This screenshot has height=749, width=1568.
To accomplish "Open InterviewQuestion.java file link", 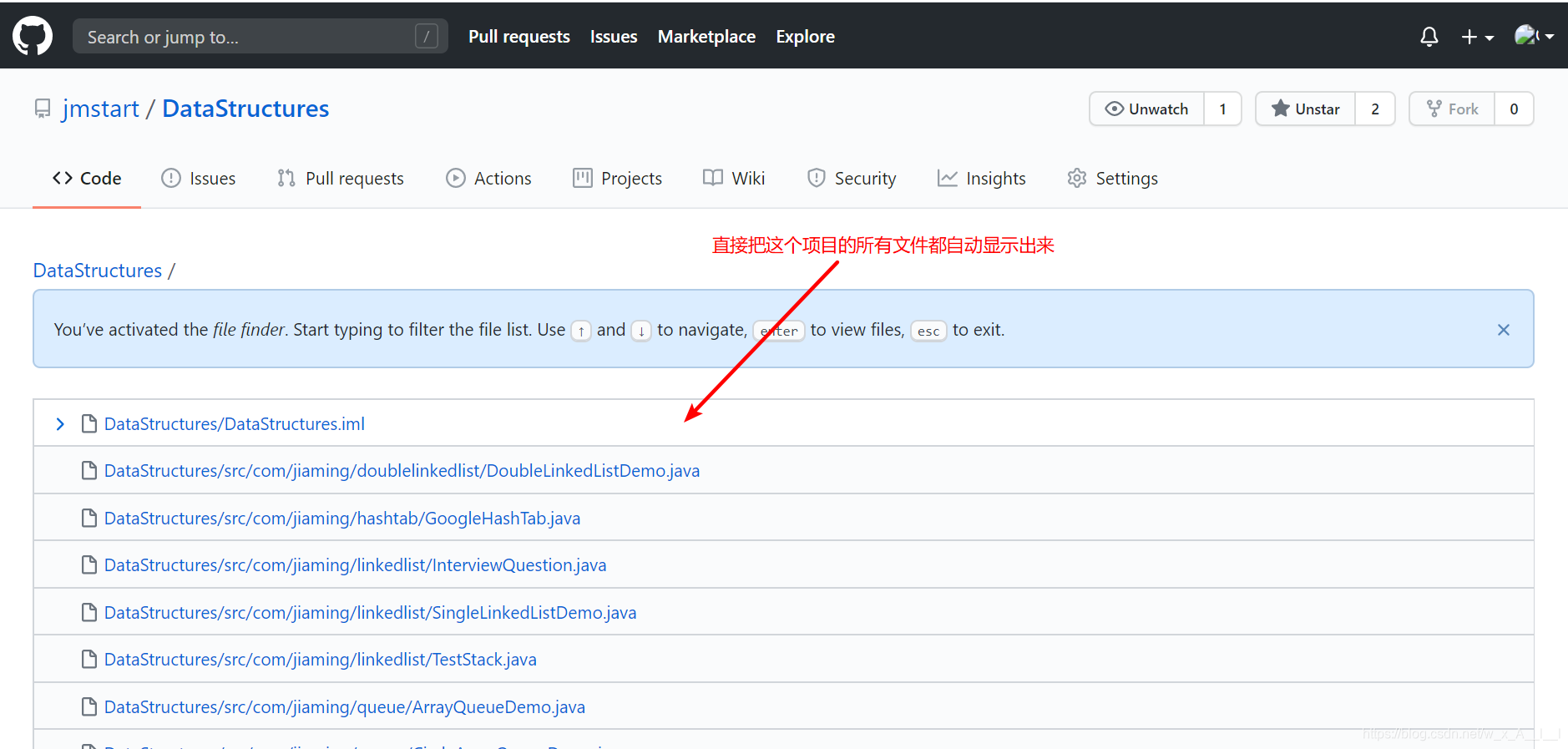I will tap(355, 565).
